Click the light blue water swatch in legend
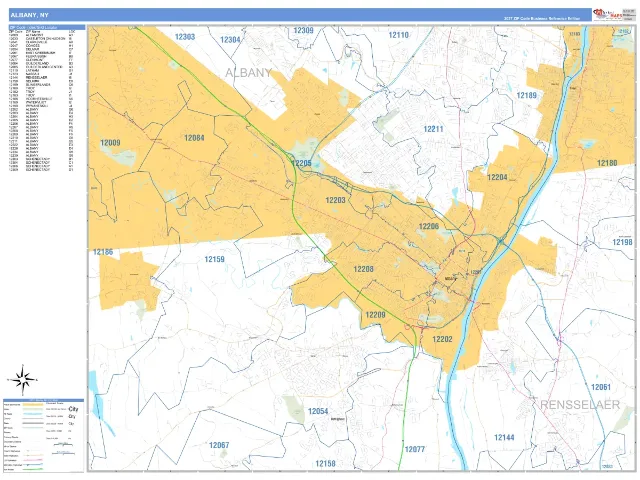The image size is (640, 480). click(x=33, y=414)
